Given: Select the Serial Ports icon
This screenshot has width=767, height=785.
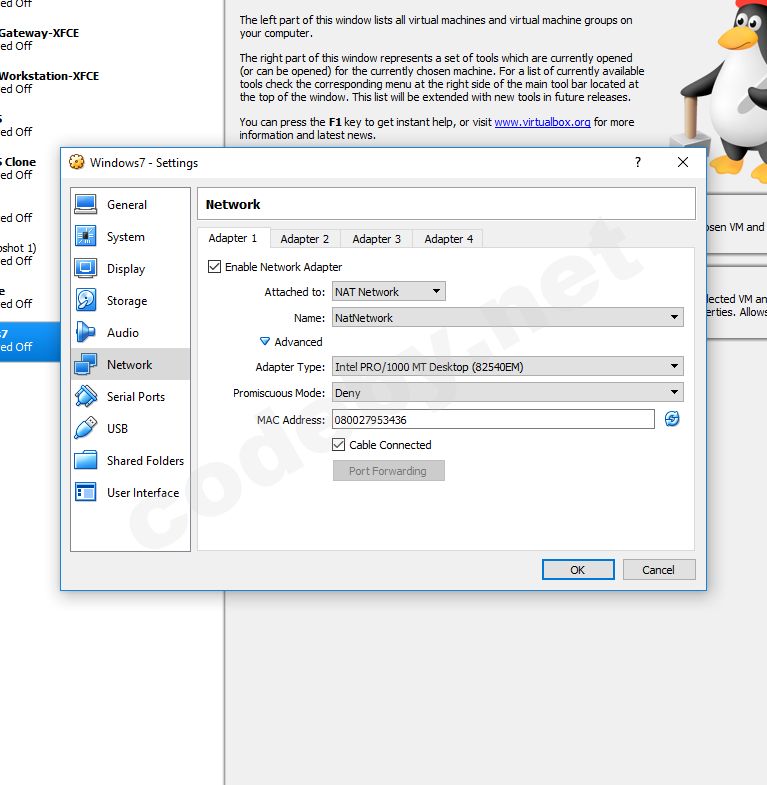Looking at the screenshot, I should click(x=87, y=397).
